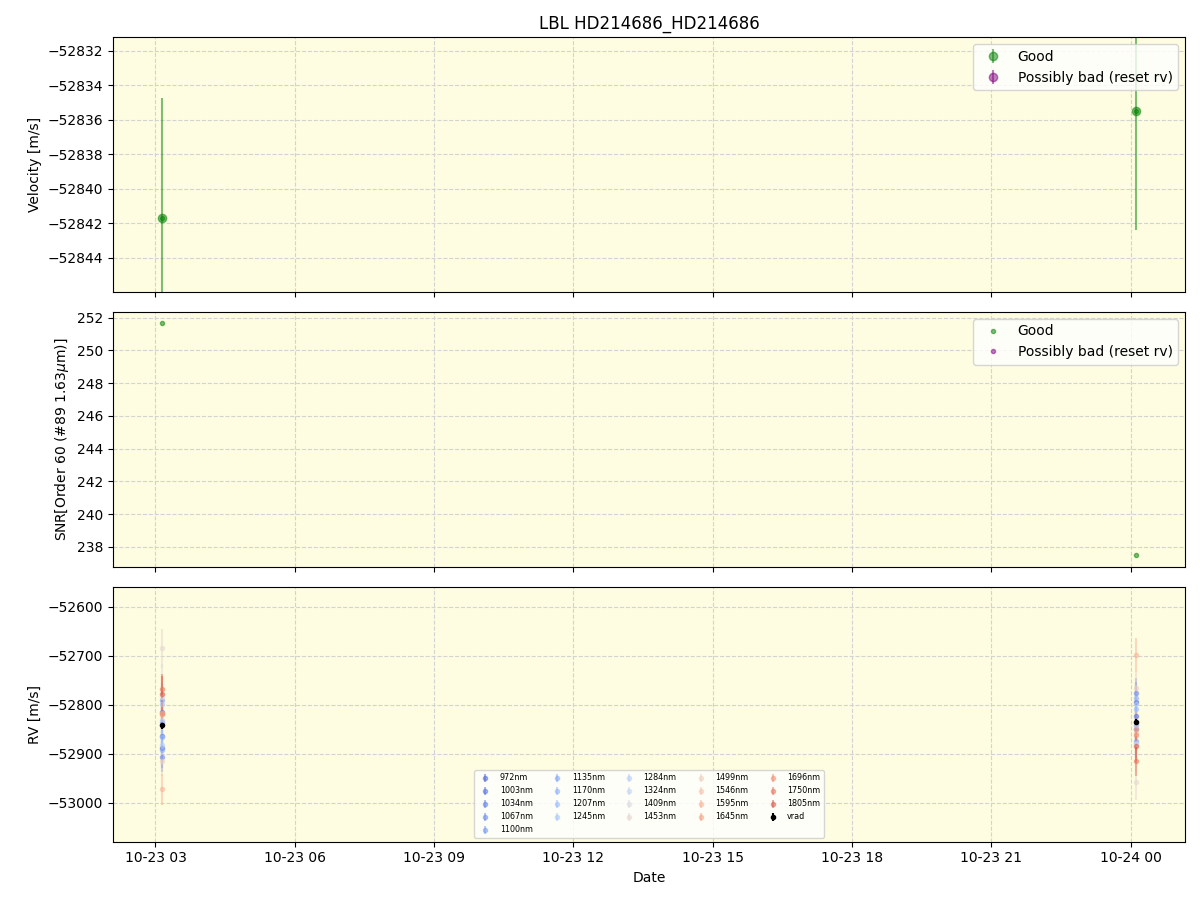Select the purple 'Possibly bad' marker in velocity legend
This screenshot has height=900, width=1200.
993,77
